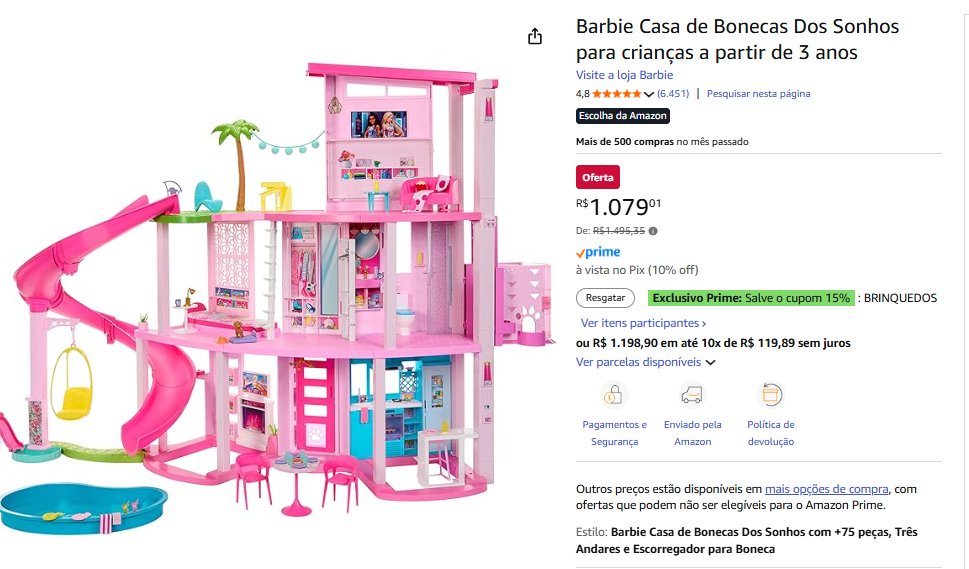Expand Ver parcelas disponíveis

pos(645,362)
